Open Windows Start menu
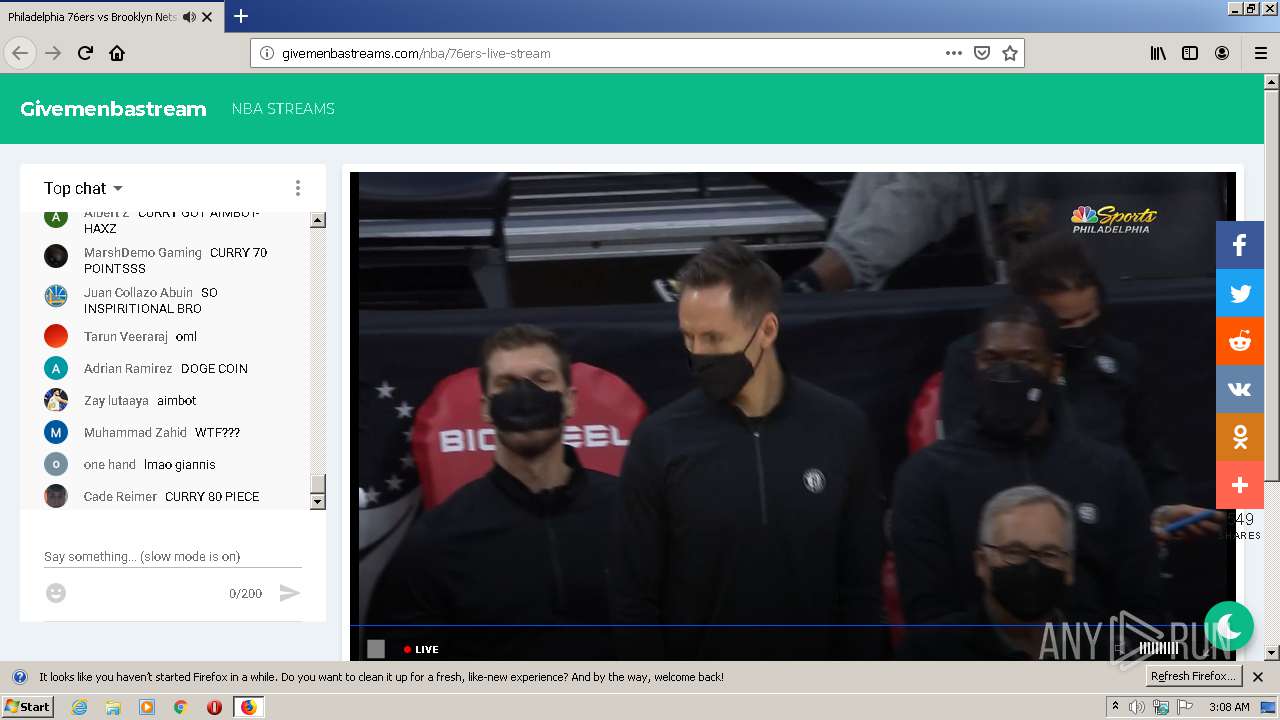Image resolution: width=1280 pixels, height=720 pixels. click(x=27, y=707)
